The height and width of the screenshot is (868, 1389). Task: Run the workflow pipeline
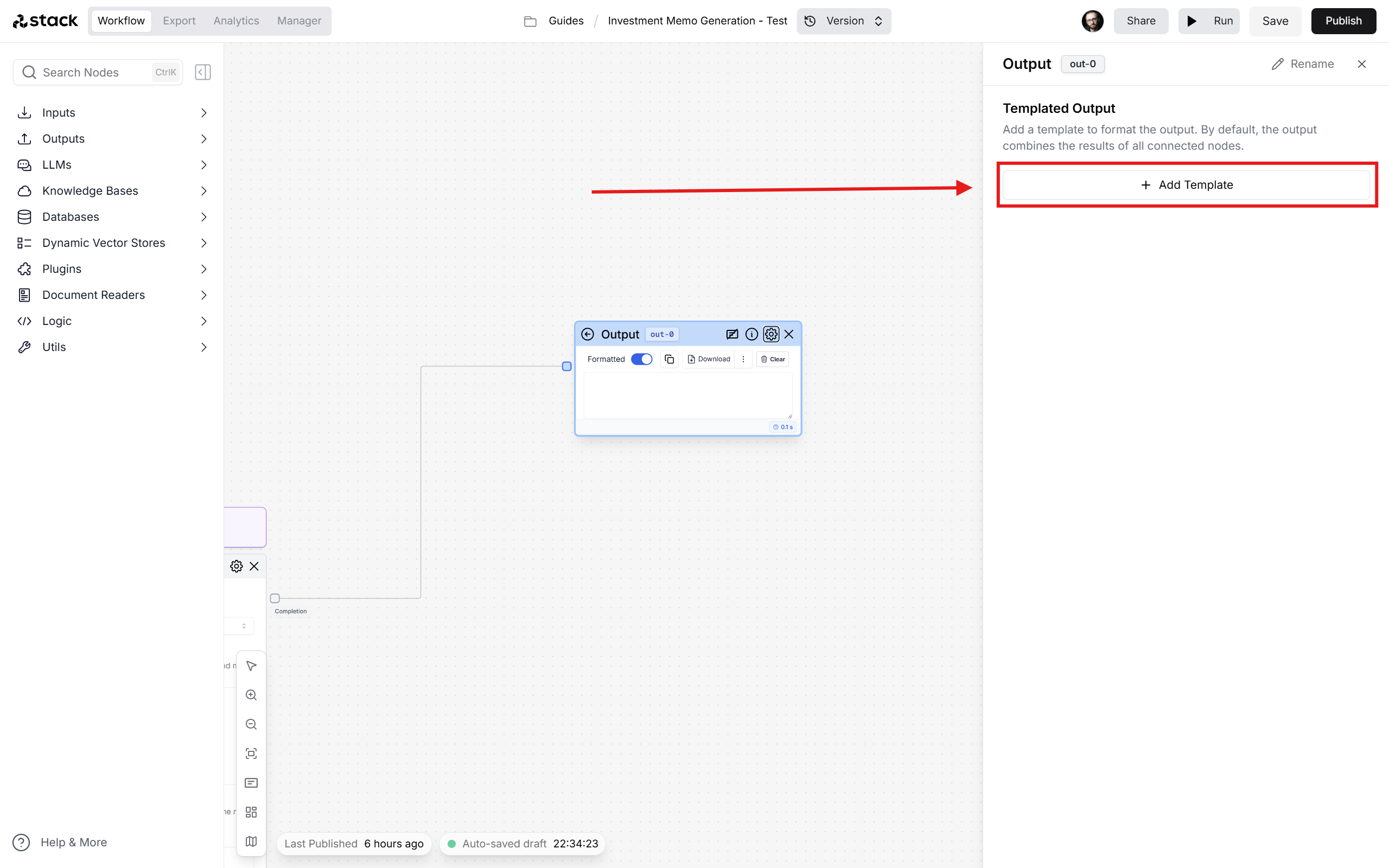pos(1211,20)
